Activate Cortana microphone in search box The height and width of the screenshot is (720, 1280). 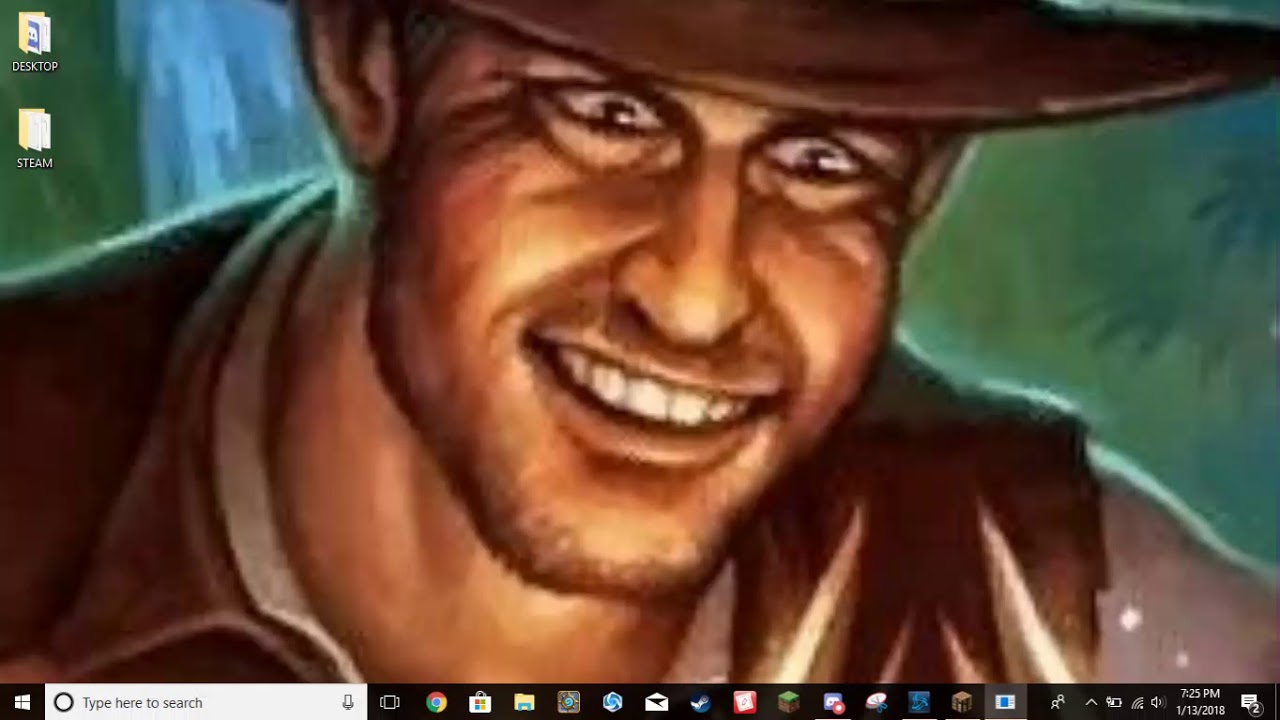(348, 702)
